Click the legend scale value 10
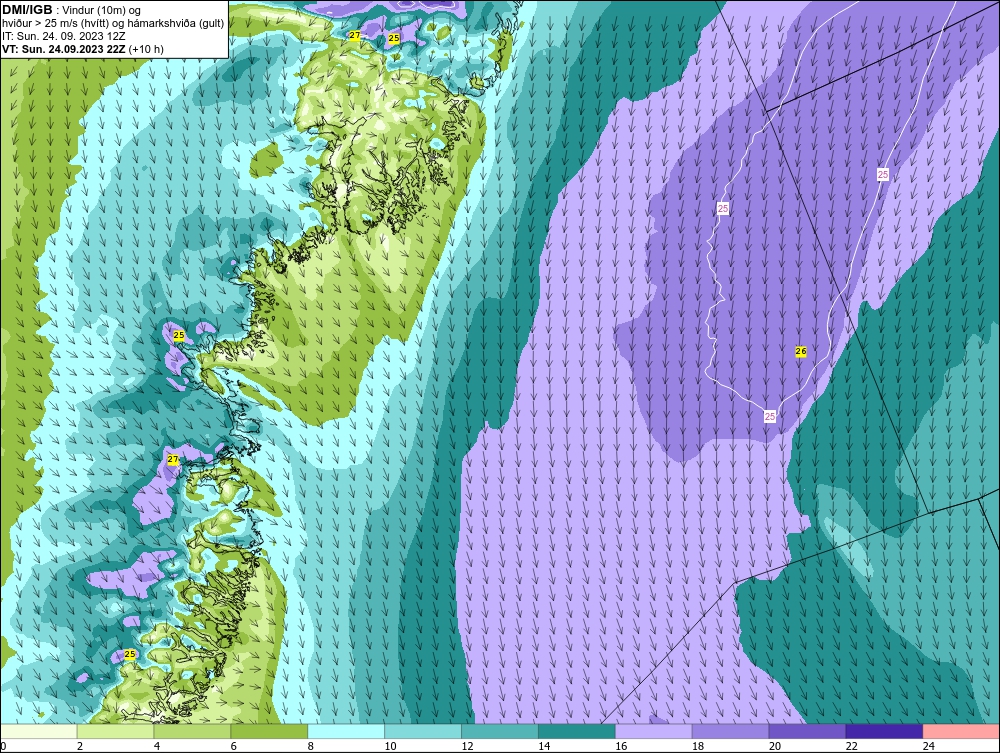The width and height of the screenshot is (1000, 753). coord(390,746)
